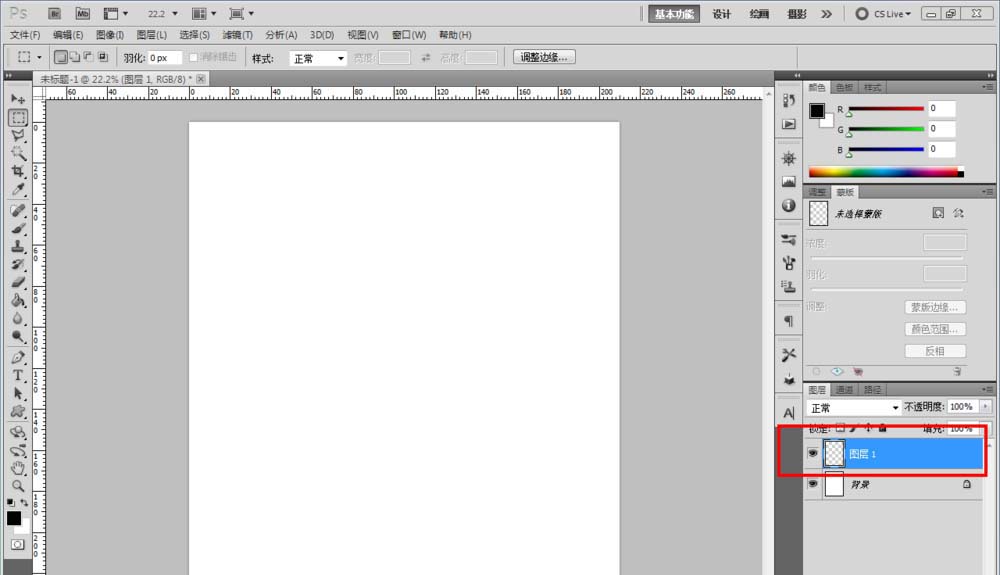Select the Path Selection tool
Image resolution: width=1000 pixels, height=575 pixels.
pos(18,393)
